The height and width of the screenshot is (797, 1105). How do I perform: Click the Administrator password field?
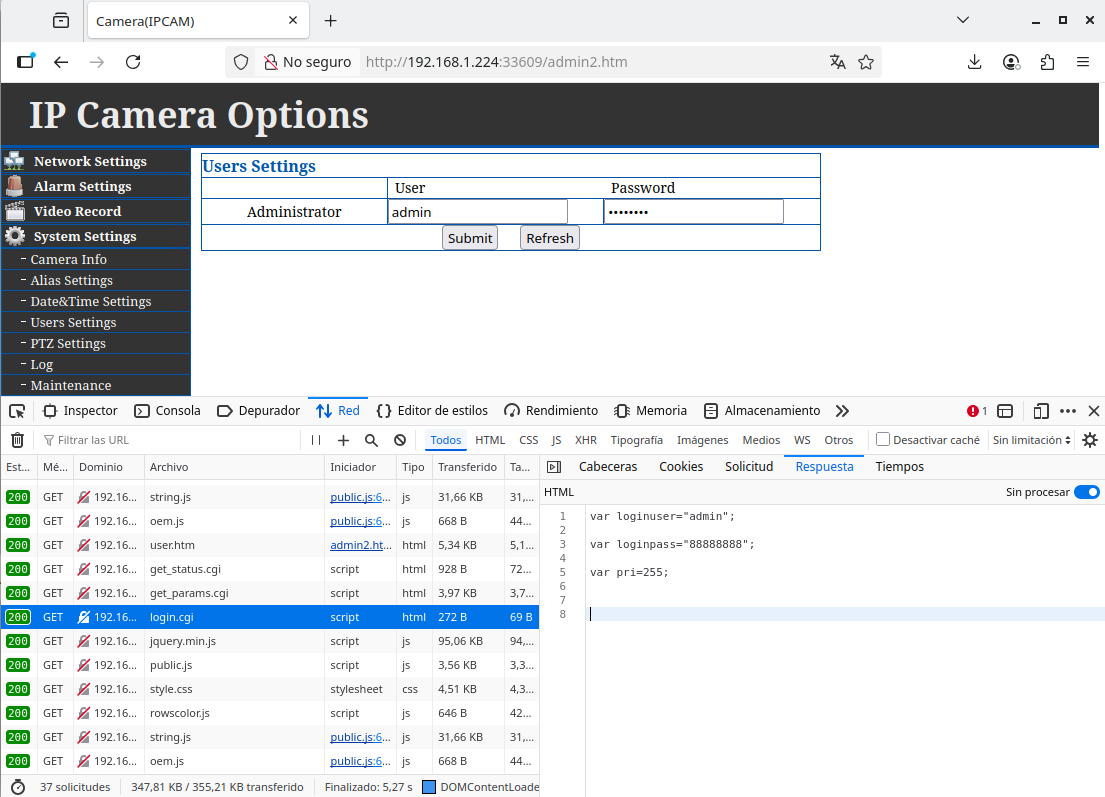693,212
